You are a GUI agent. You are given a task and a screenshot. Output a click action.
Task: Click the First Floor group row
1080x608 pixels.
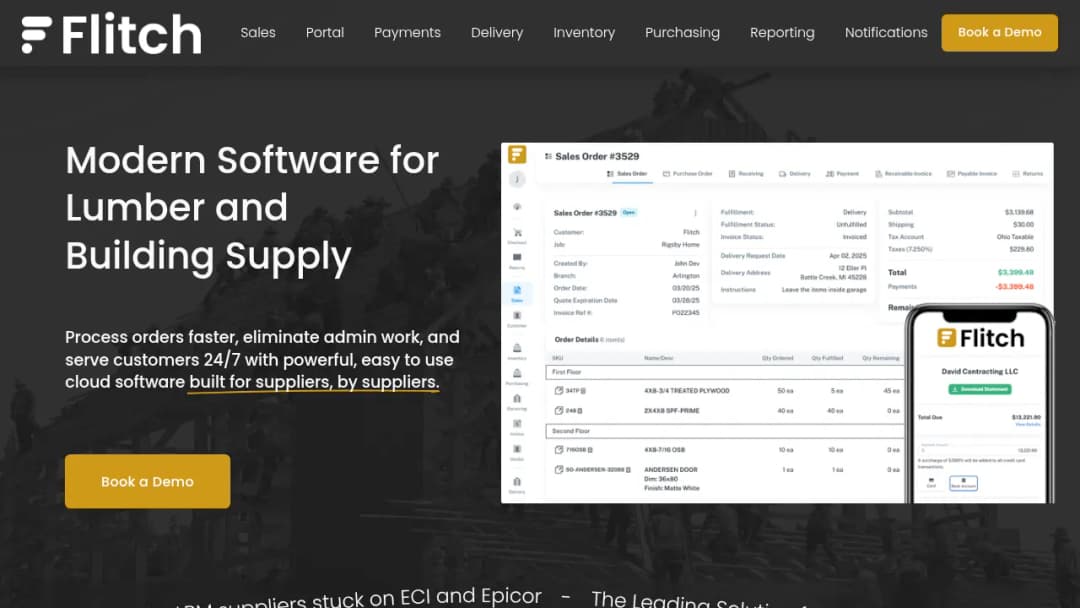pos(725,372)
